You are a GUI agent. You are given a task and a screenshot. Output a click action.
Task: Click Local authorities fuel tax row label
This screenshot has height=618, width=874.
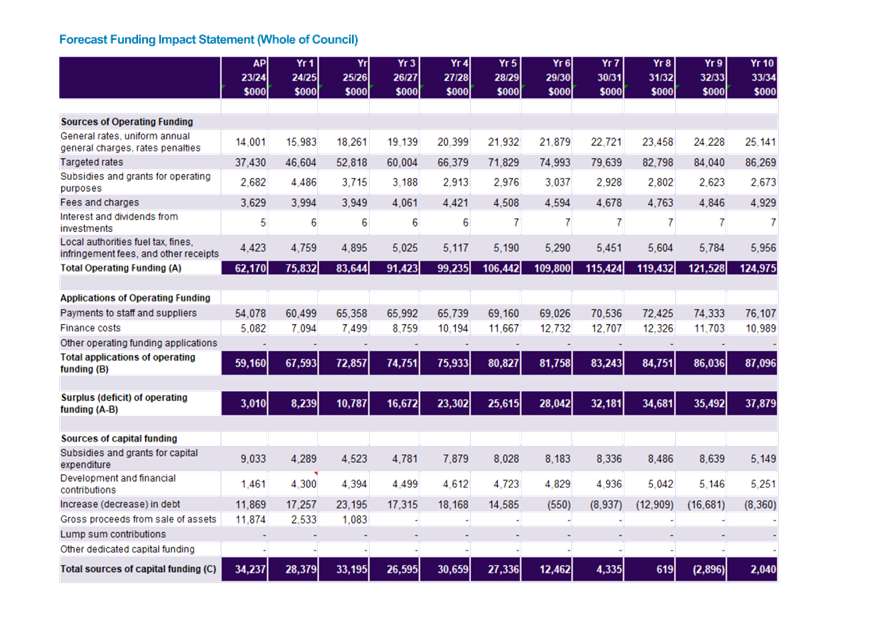[x=139, y=248]
